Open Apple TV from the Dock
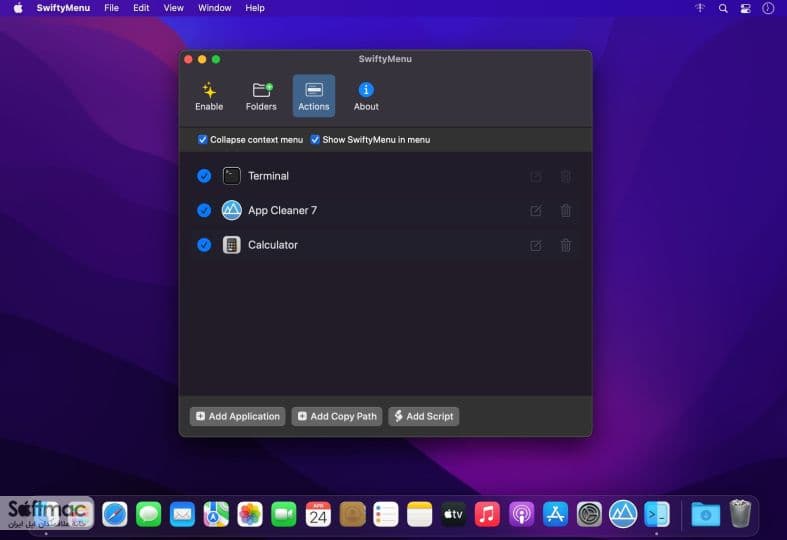The height and width of the screenshot is (540, 787). [x=453, y=514]
